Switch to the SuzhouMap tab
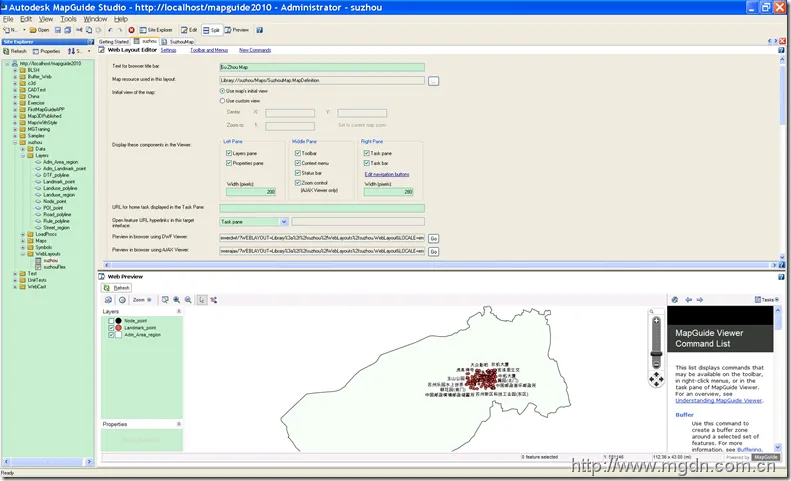The height and width of the screenshot is (481, 791). pyautogui.click(x=178, y=42)
